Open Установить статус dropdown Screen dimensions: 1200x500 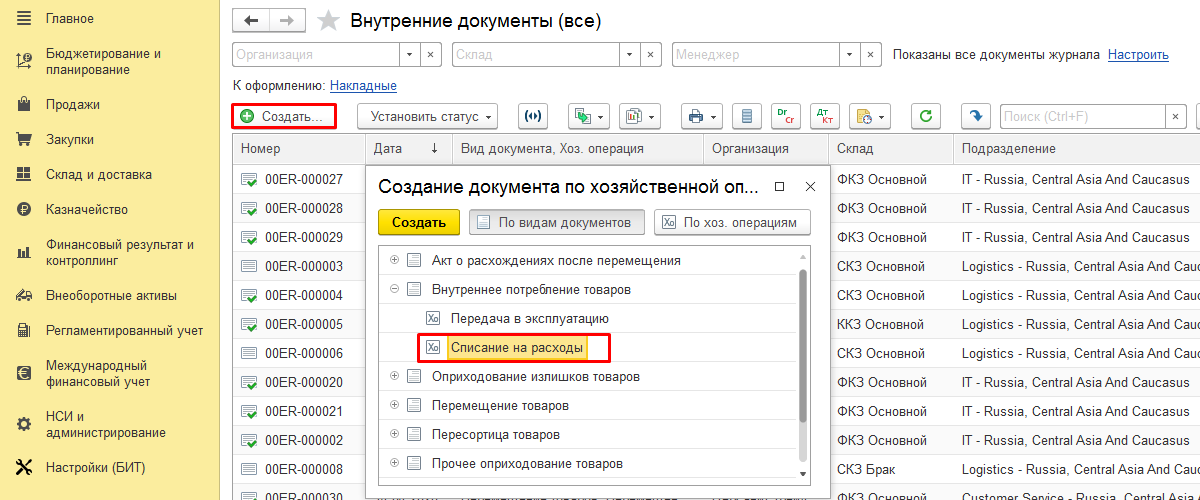pos(428,117)
